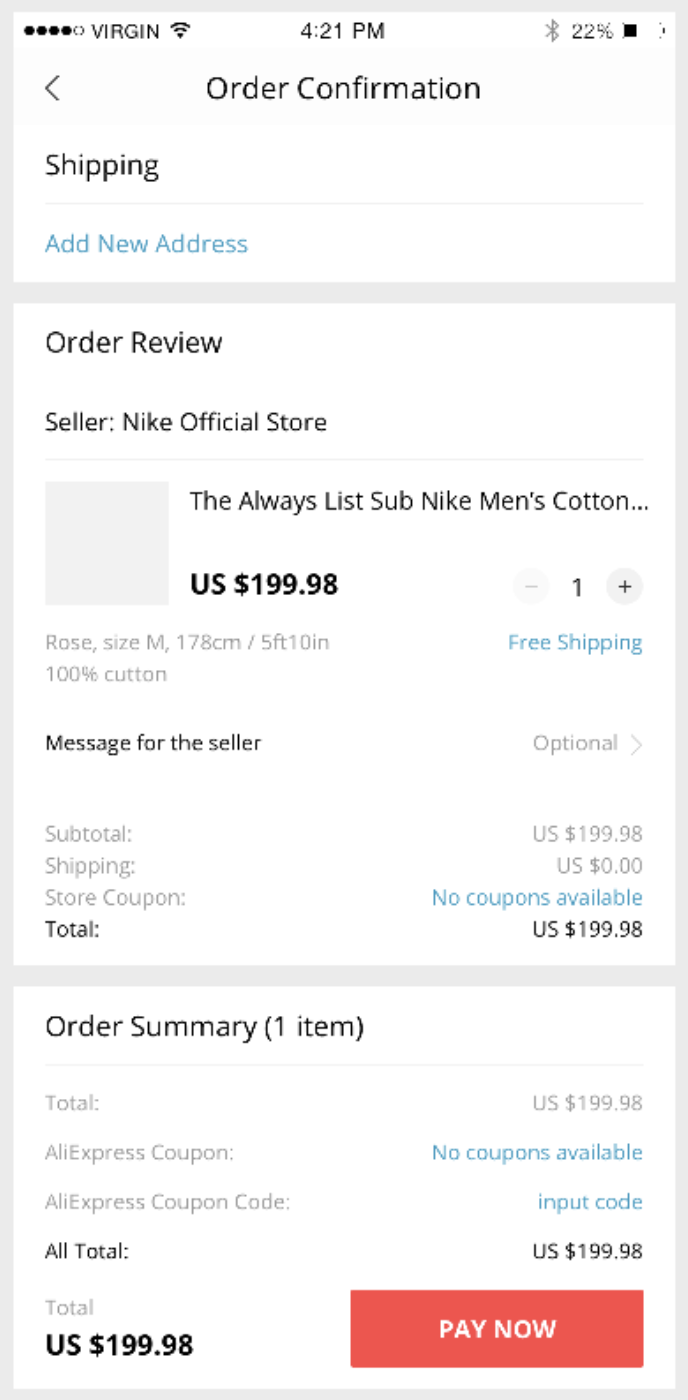Screen dimensions: 688x1400
Task: Tap the 4:21 PM status bar clock
Action: (342, 31)
